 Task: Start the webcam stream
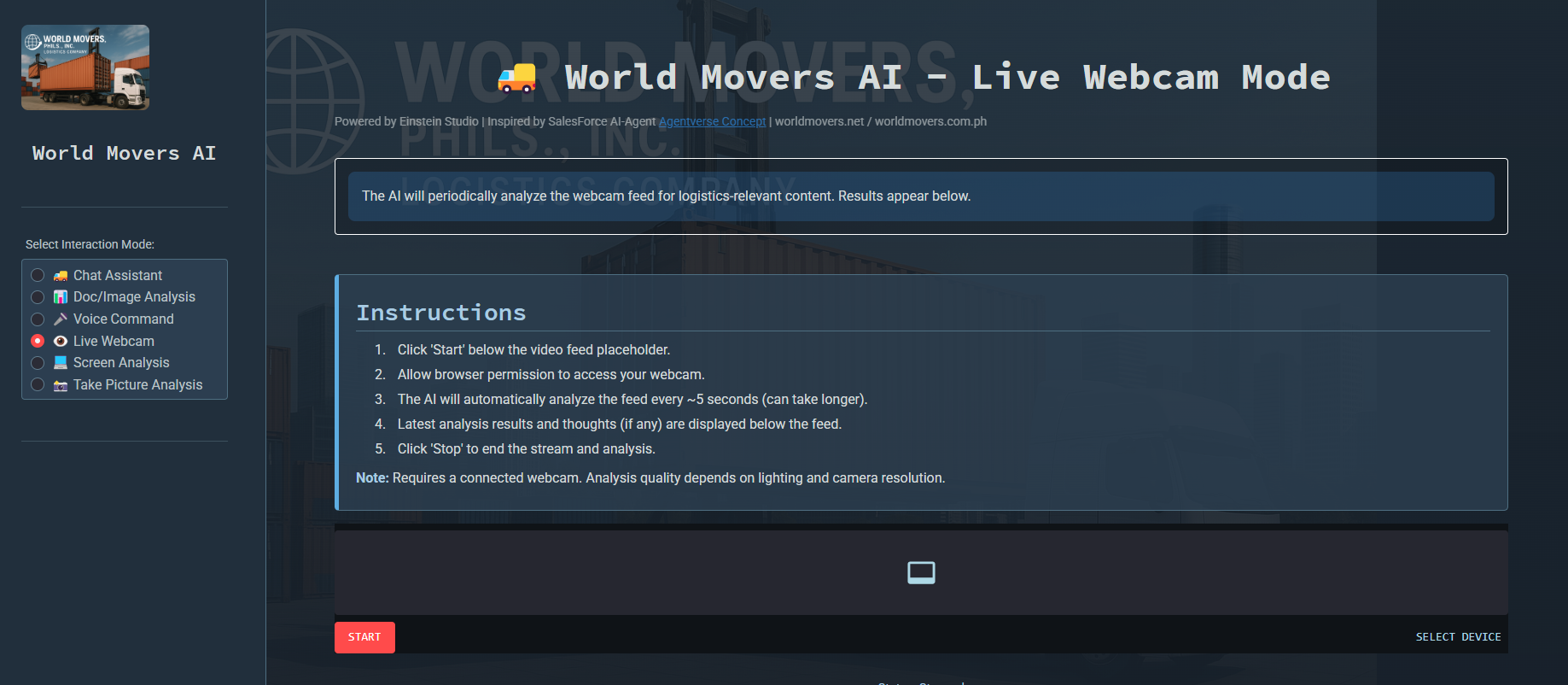364,637
